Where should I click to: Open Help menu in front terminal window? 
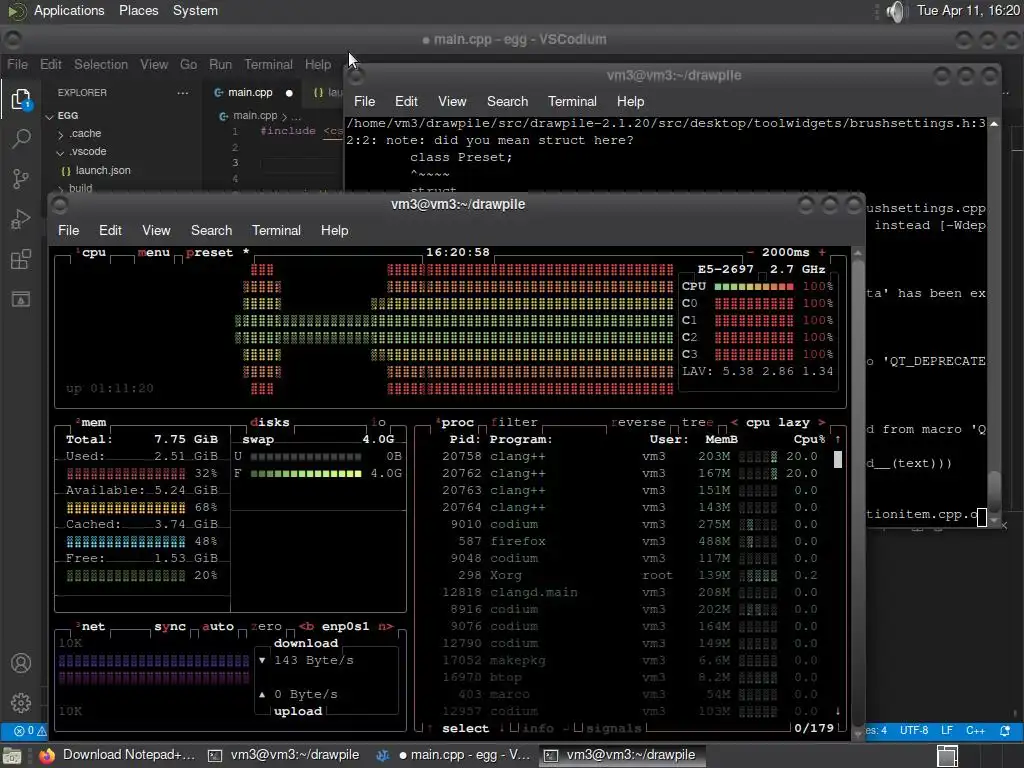pos(334,231)
